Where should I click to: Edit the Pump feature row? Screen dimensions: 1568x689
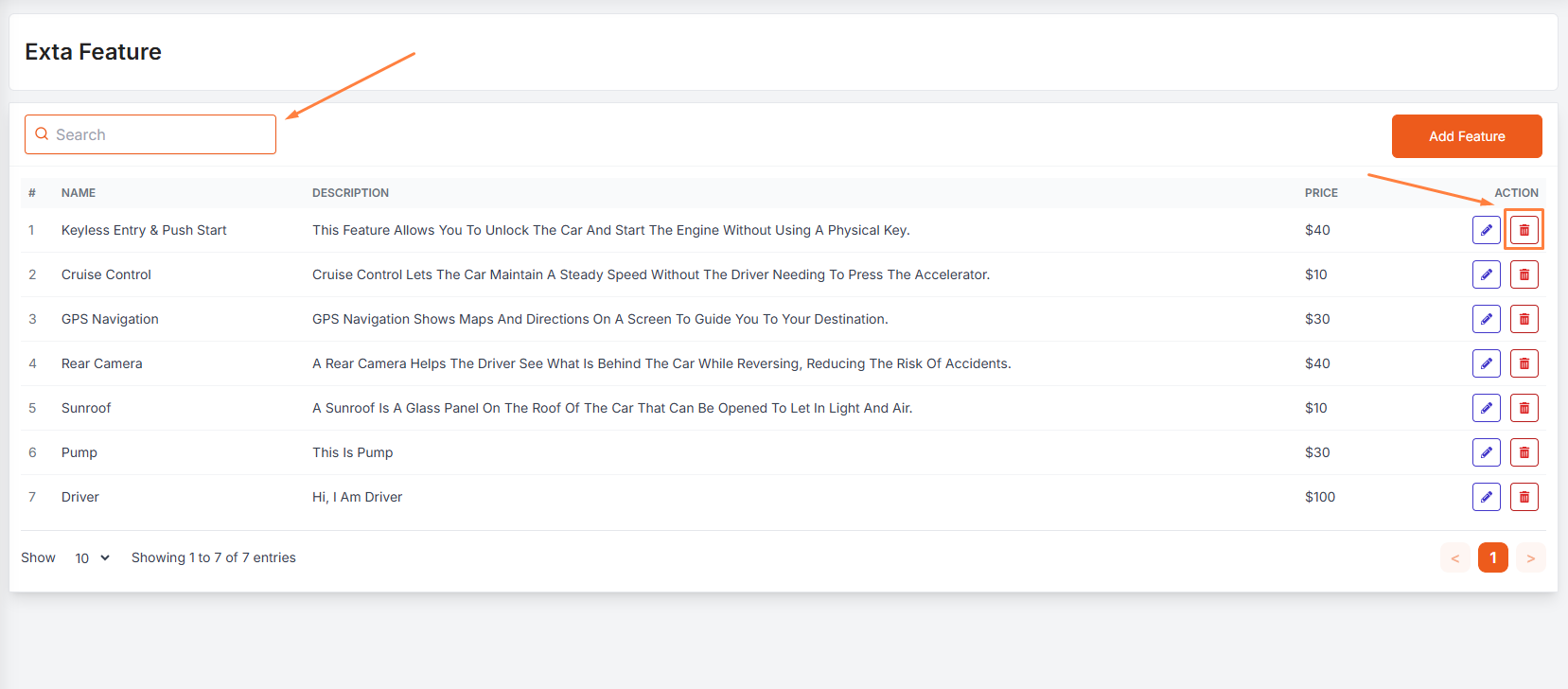tap(1486, 452)
